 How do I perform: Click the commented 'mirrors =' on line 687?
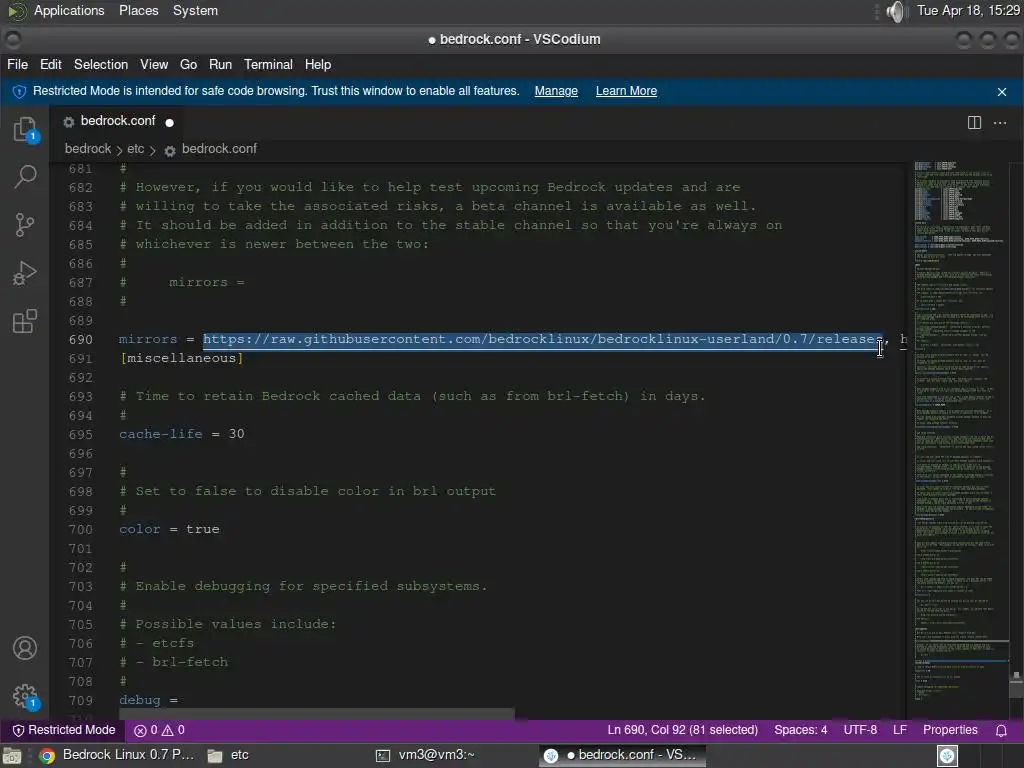(x=206, y=283)
